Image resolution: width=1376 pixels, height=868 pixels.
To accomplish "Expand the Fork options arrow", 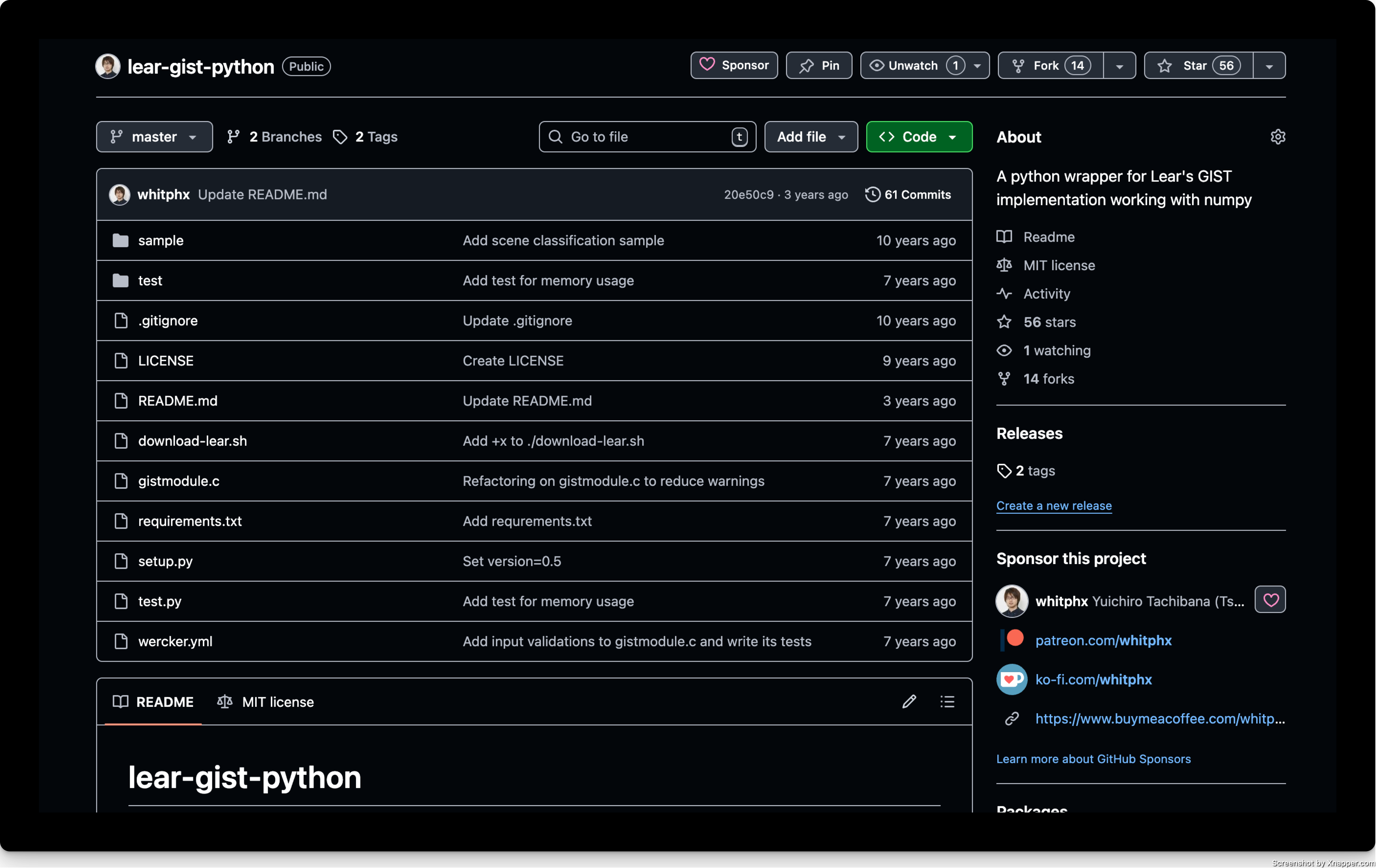I will [1119, 66].
